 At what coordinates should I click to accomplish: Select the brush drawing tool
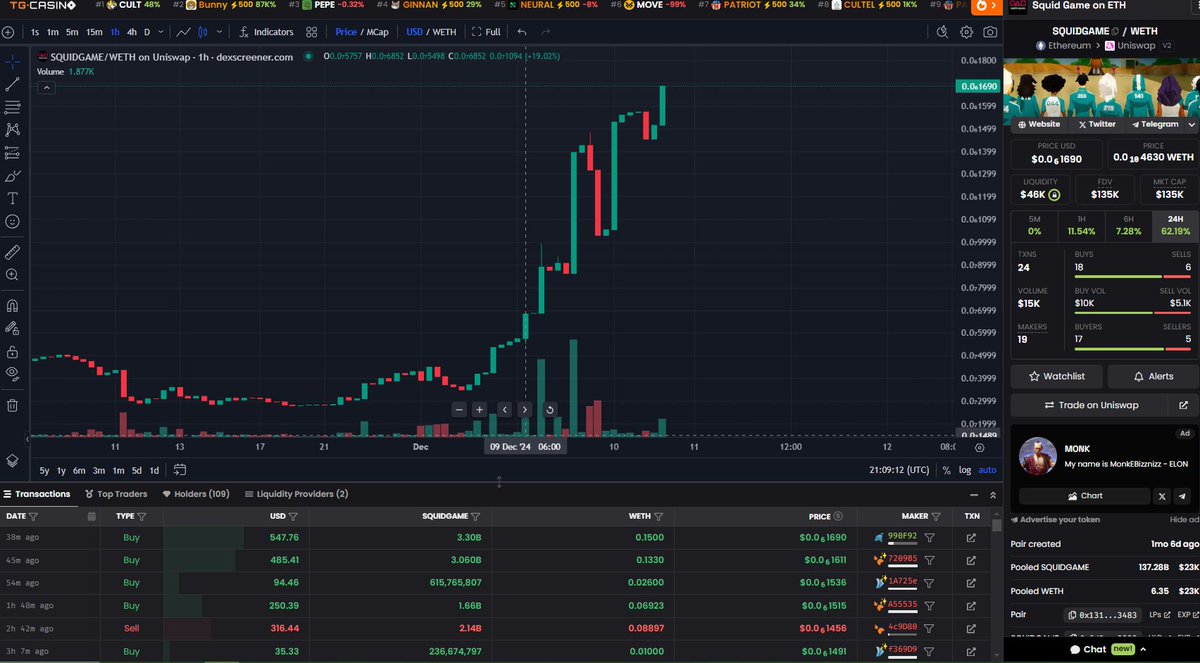12,176
